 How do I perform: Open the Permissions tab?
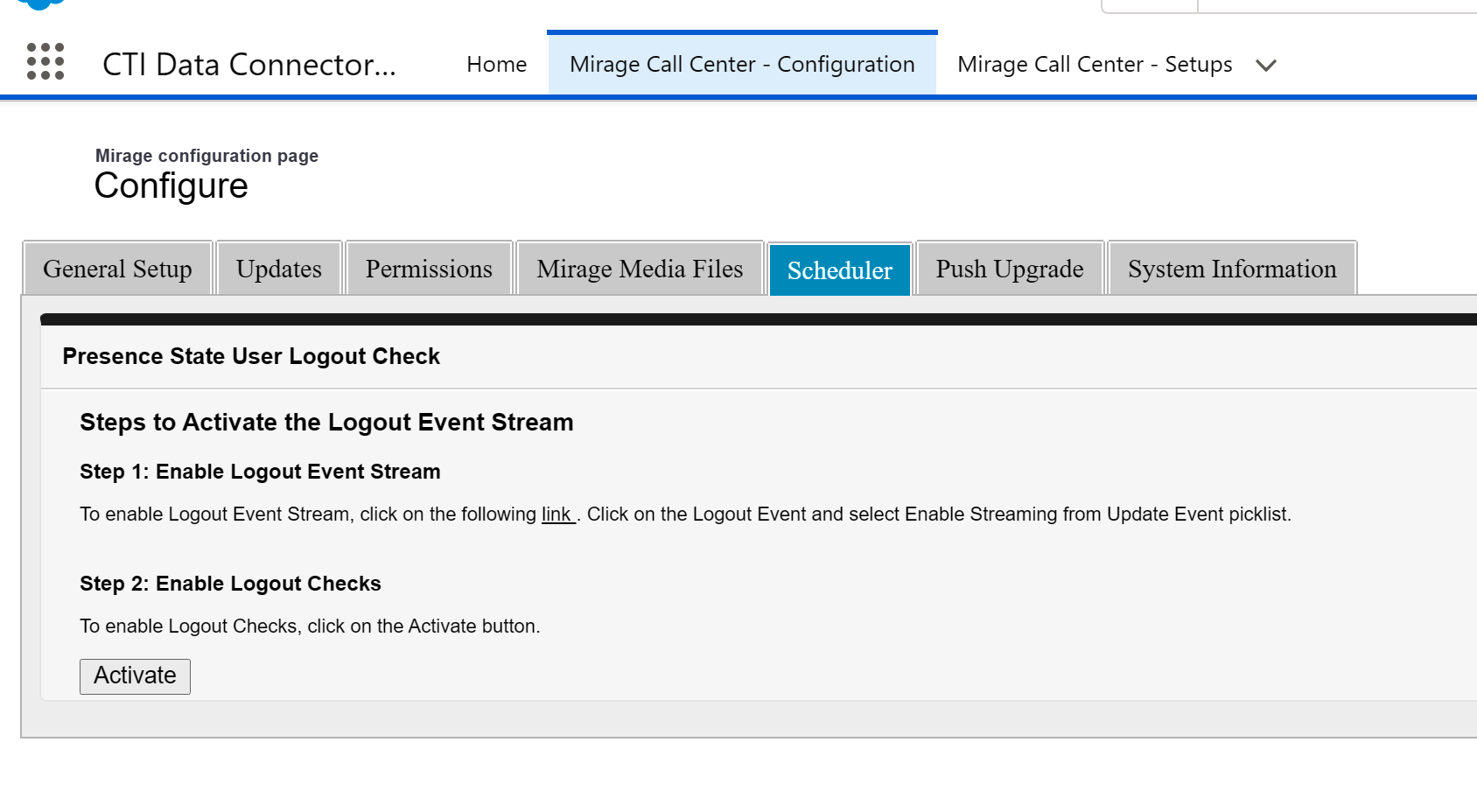tap(429, 269)
